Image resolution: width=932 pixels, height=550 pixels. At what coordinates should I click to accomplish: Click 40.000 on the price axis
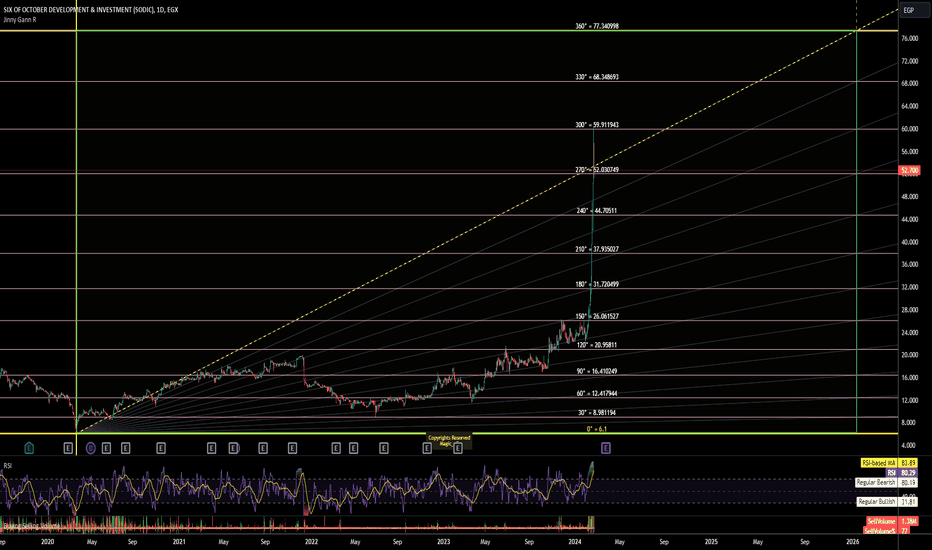(910, 242)
